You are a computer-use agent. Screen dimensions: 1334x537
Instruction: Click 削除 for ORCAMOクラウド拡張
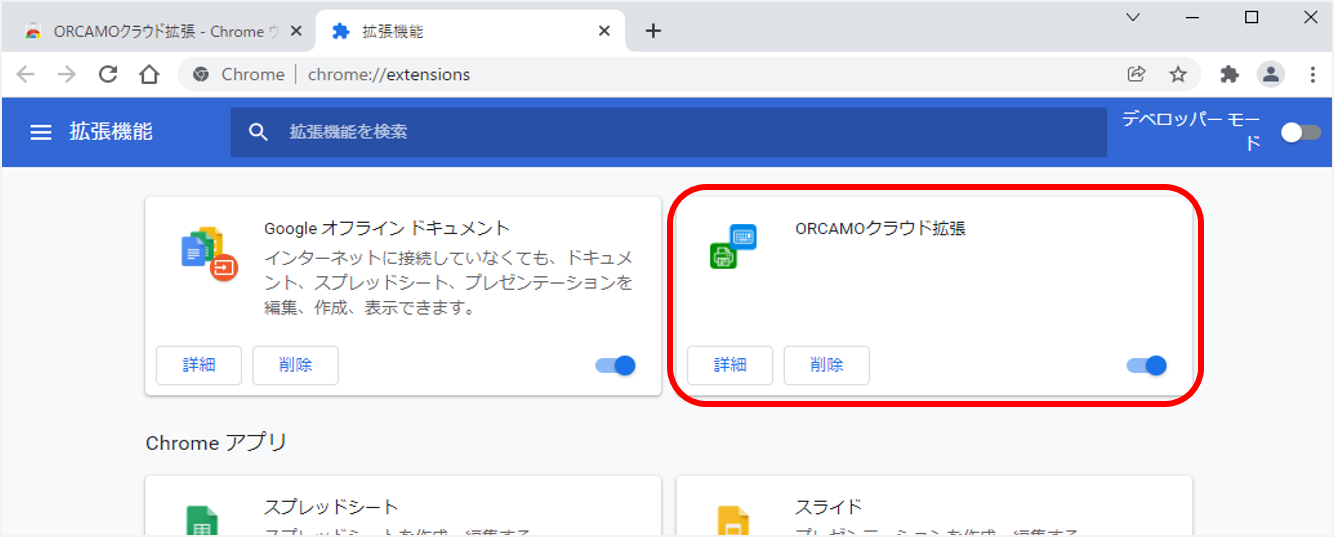826,365
